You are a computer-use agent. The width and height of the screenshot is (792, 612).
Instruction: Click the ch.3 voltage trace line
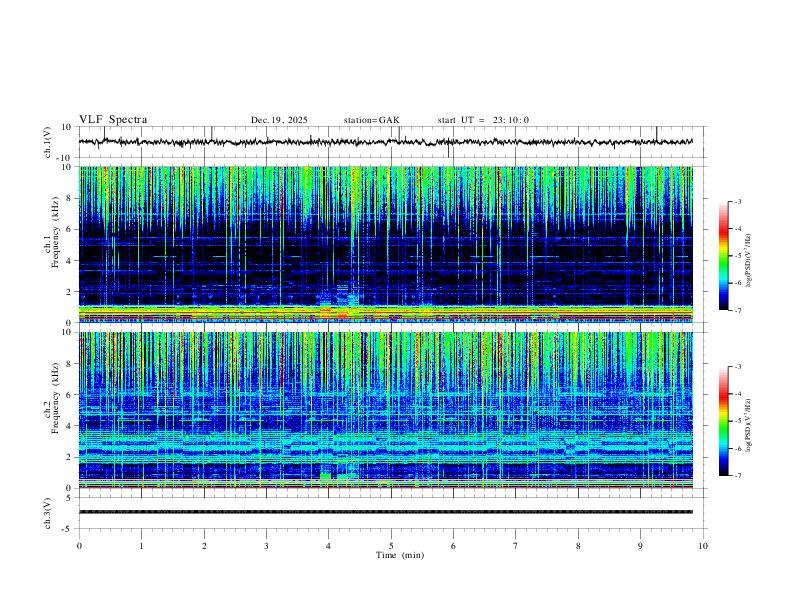click(385, 512)
